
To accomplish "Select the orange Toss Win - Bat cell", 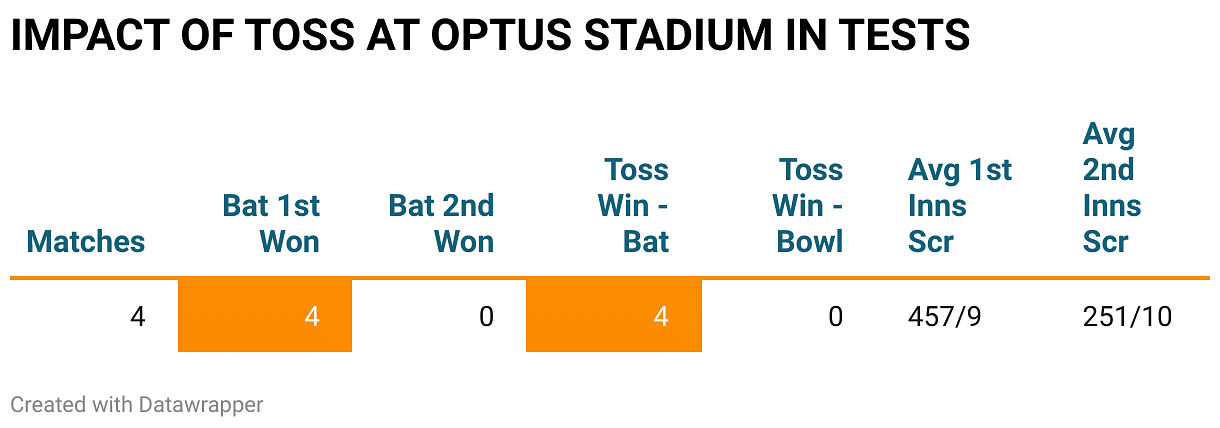I will pyautogui.click(x=613, y=317).
